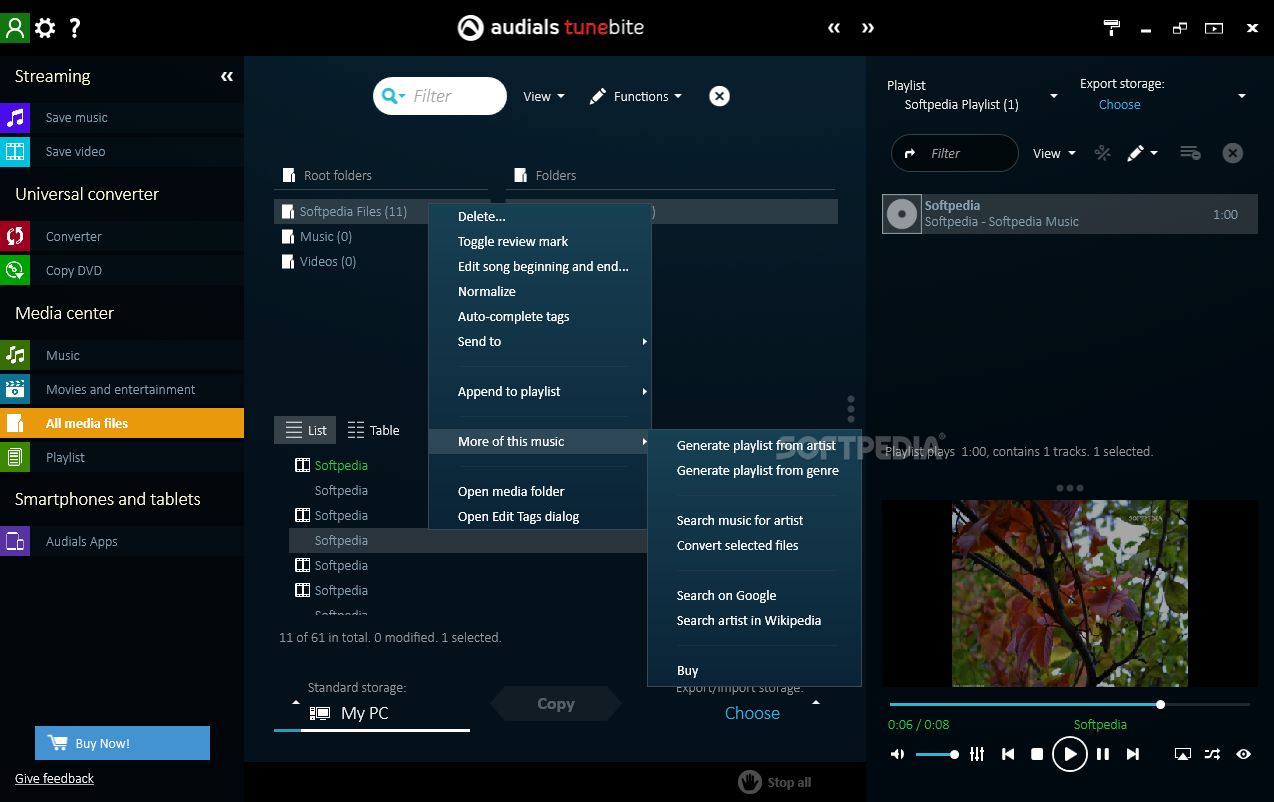Expand the Export storage dropdown arrow
The width and height of the screenshot is (1274, 802).
(x=1242, y=97)
